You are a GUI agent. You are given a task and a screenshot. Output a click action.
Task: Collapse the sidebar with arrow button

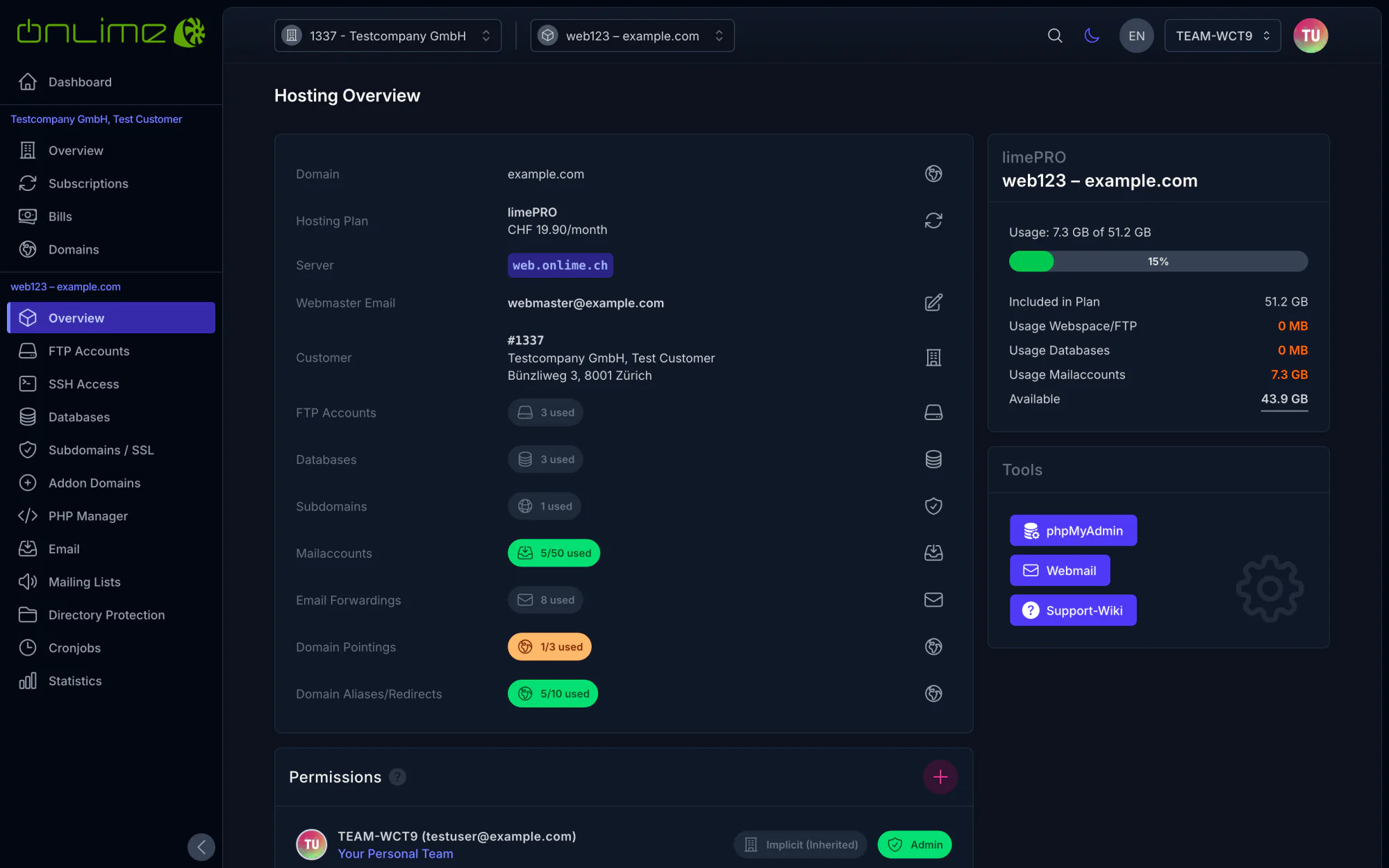(x=201, y=846)
